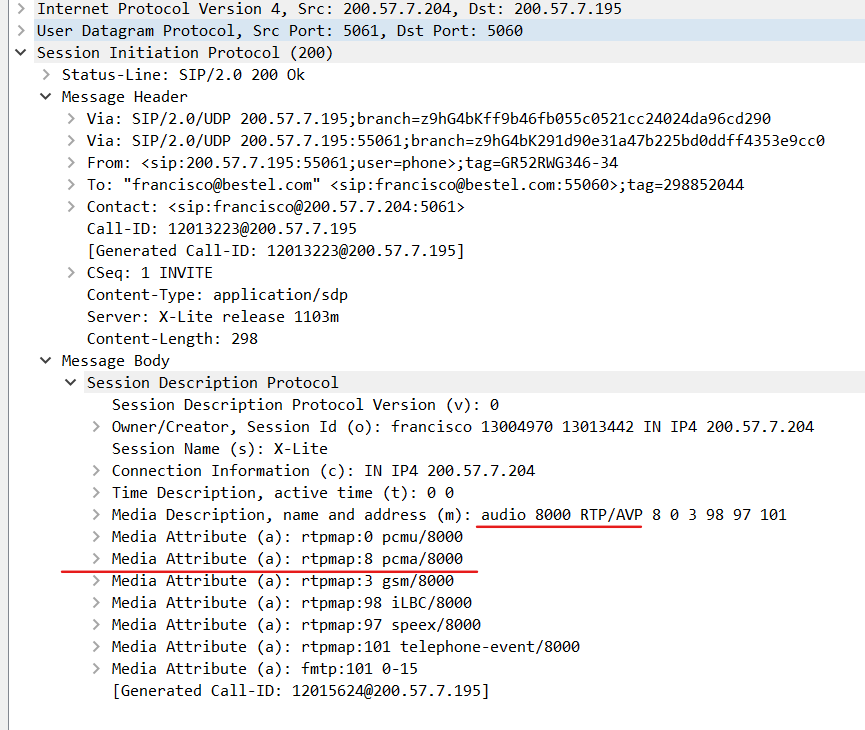The height and width of the screenshot is (730, 865).
Task: Expand the CSeq: 1 INVITE entry
Action: click(71, 273)
